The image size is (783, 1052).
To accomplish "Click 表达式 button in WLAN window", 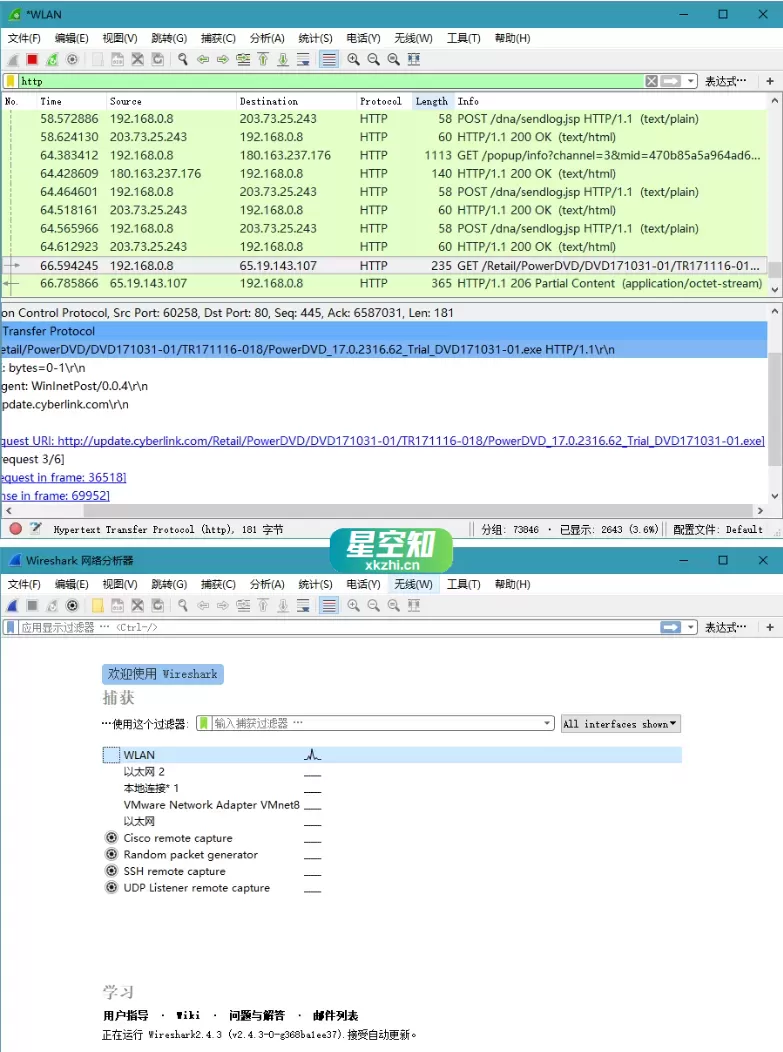I will click(x=725, y=81).
